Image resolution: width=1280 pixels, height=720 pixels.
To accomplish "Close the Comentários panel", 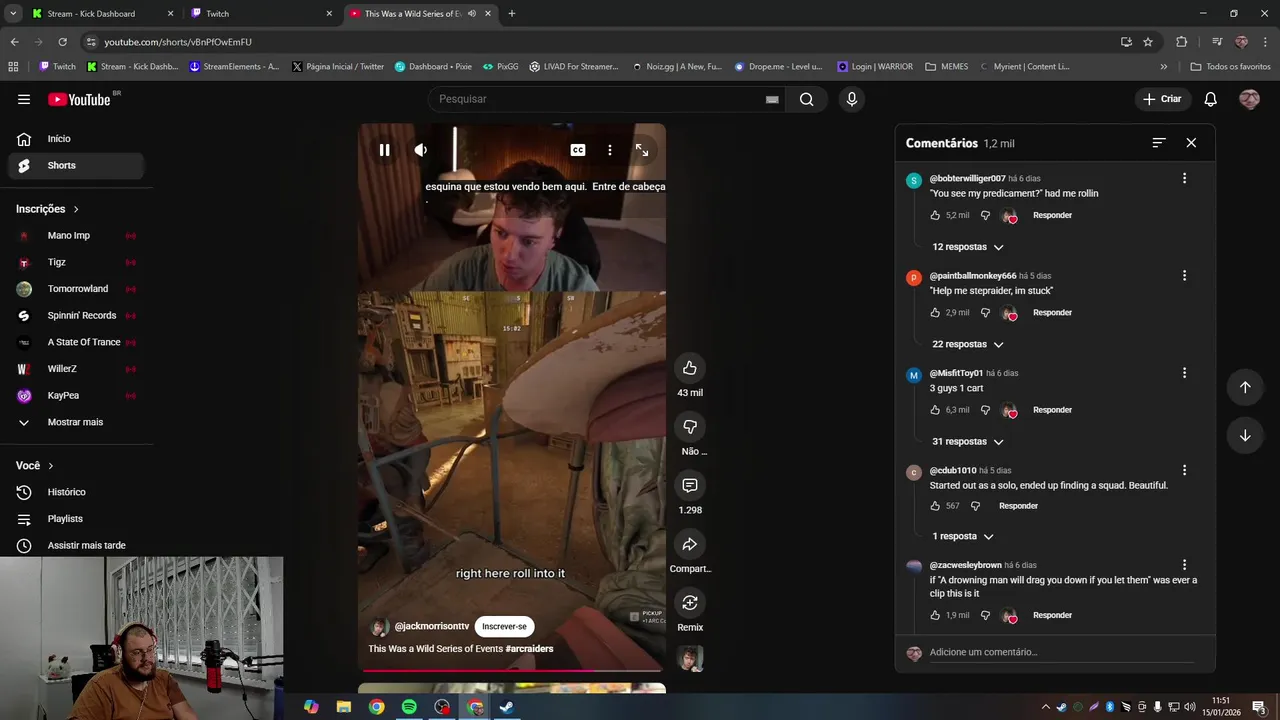I will point(1191,143).
